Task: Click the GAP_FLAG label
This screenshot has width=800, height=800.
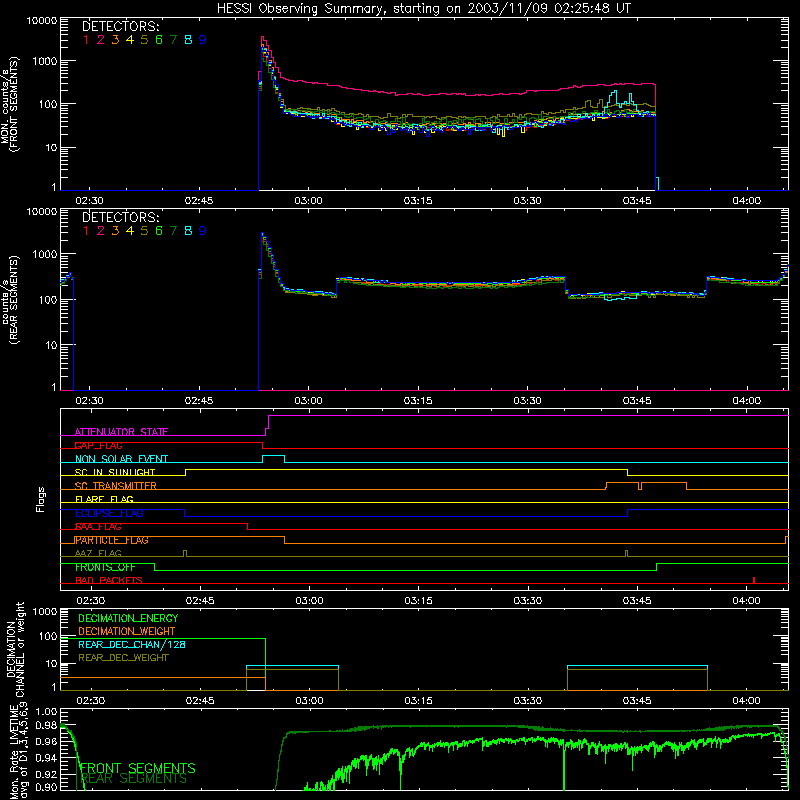Action: [98, 445]
